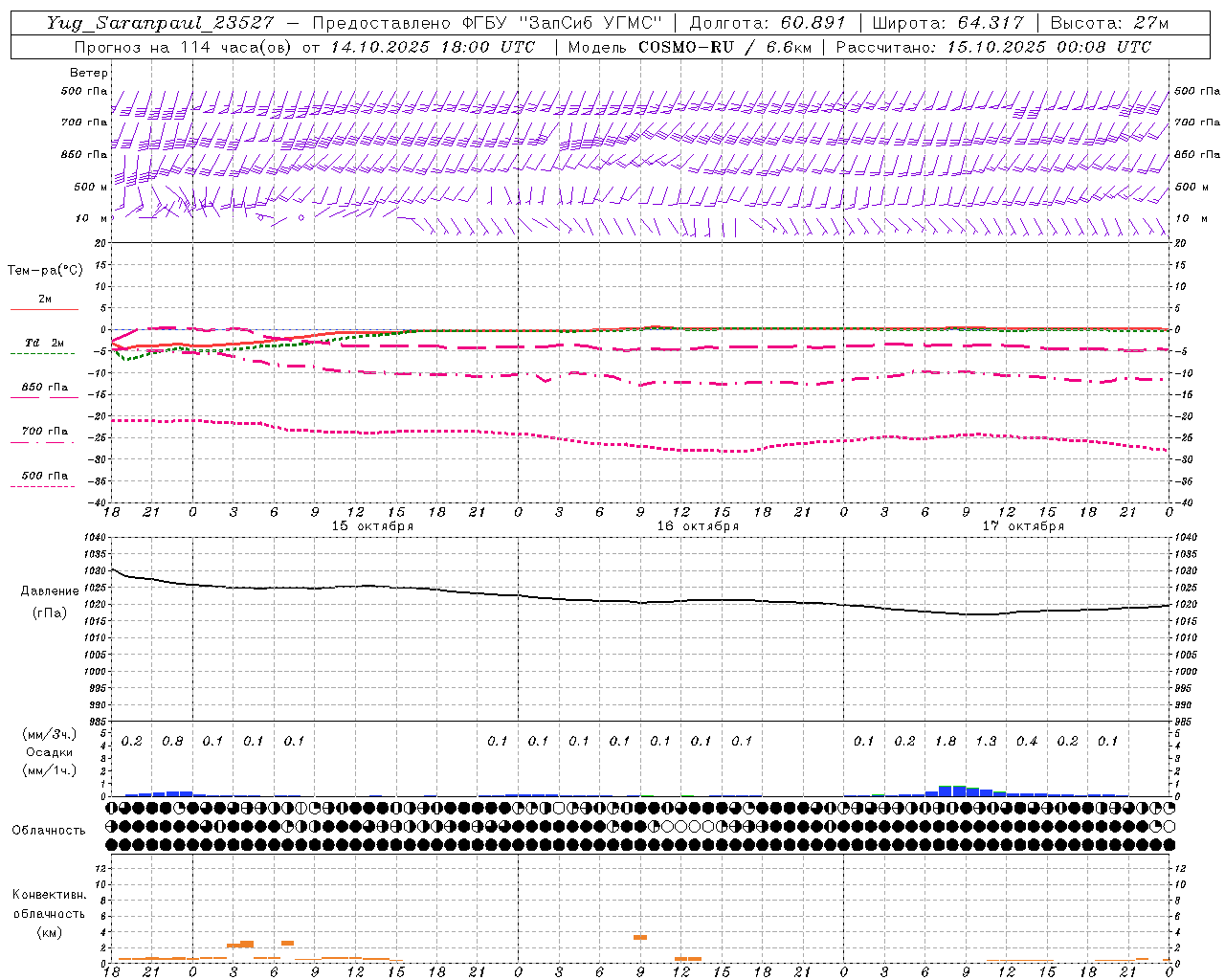Click the (мм/3ч.) precipitation unit label

point(48,734)
